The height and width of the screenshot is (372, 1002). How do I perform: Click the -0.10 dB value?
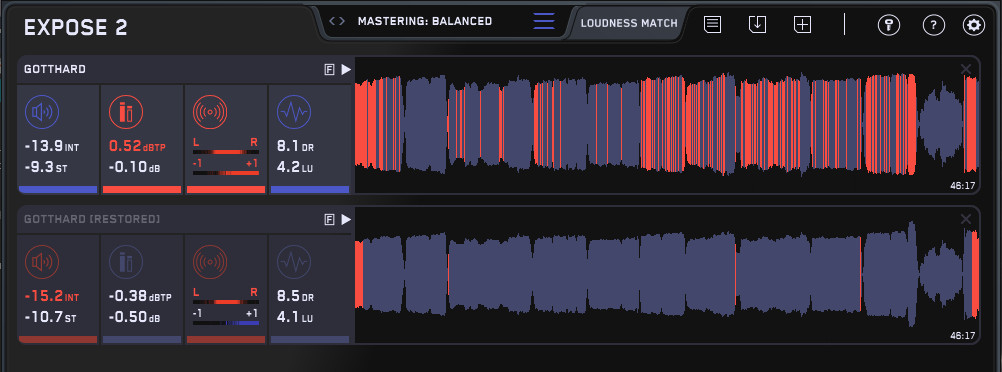(x=134, y=168)
